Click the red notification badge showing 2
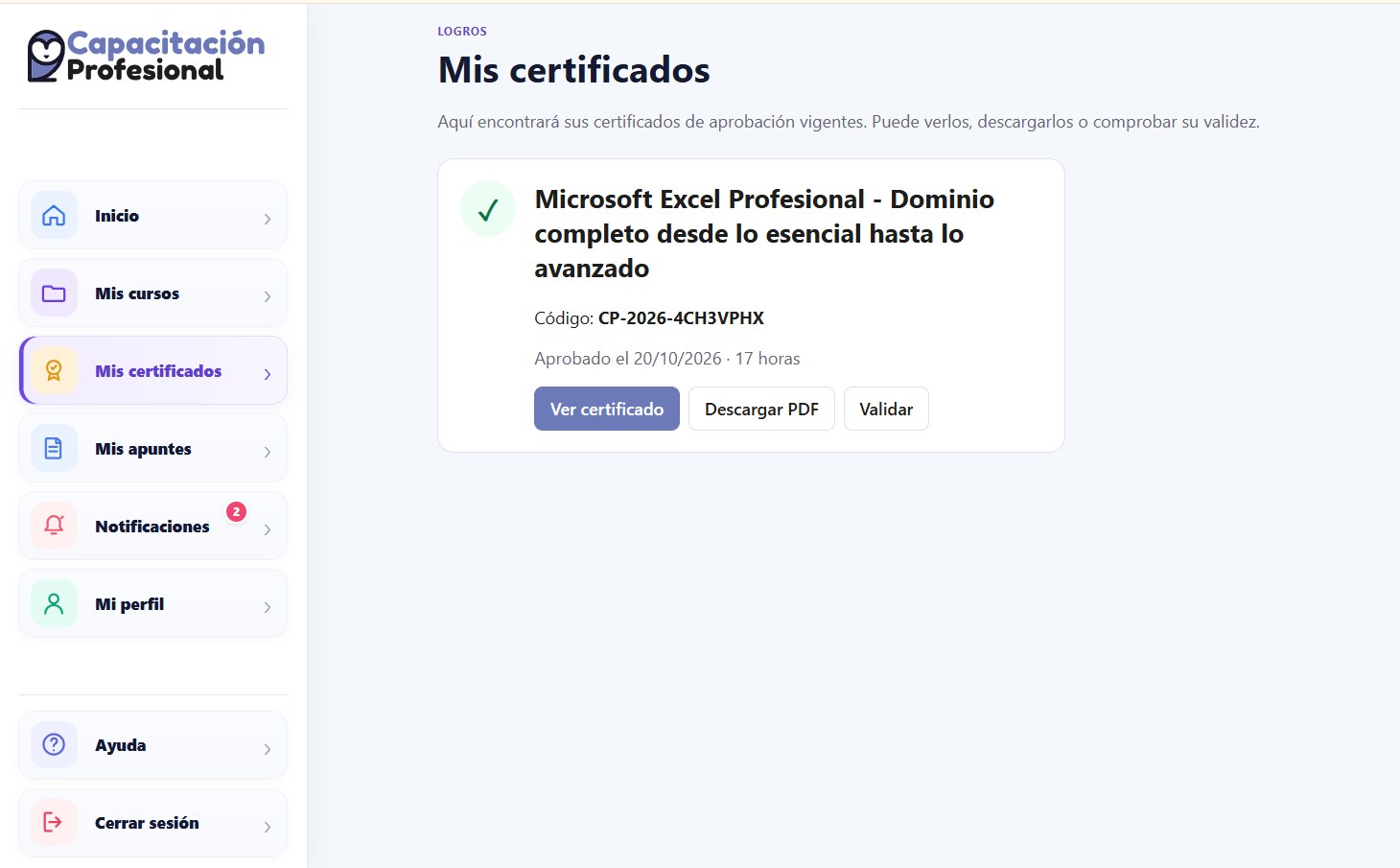 236,511
